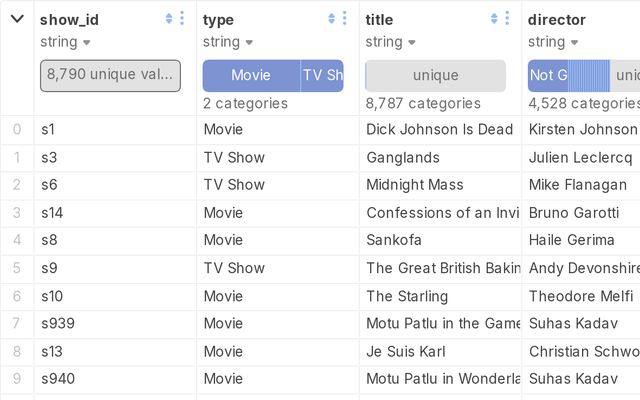Open type column string type dropdown
Viewport: 640px width, 400px height.
(x=249, y=42)
